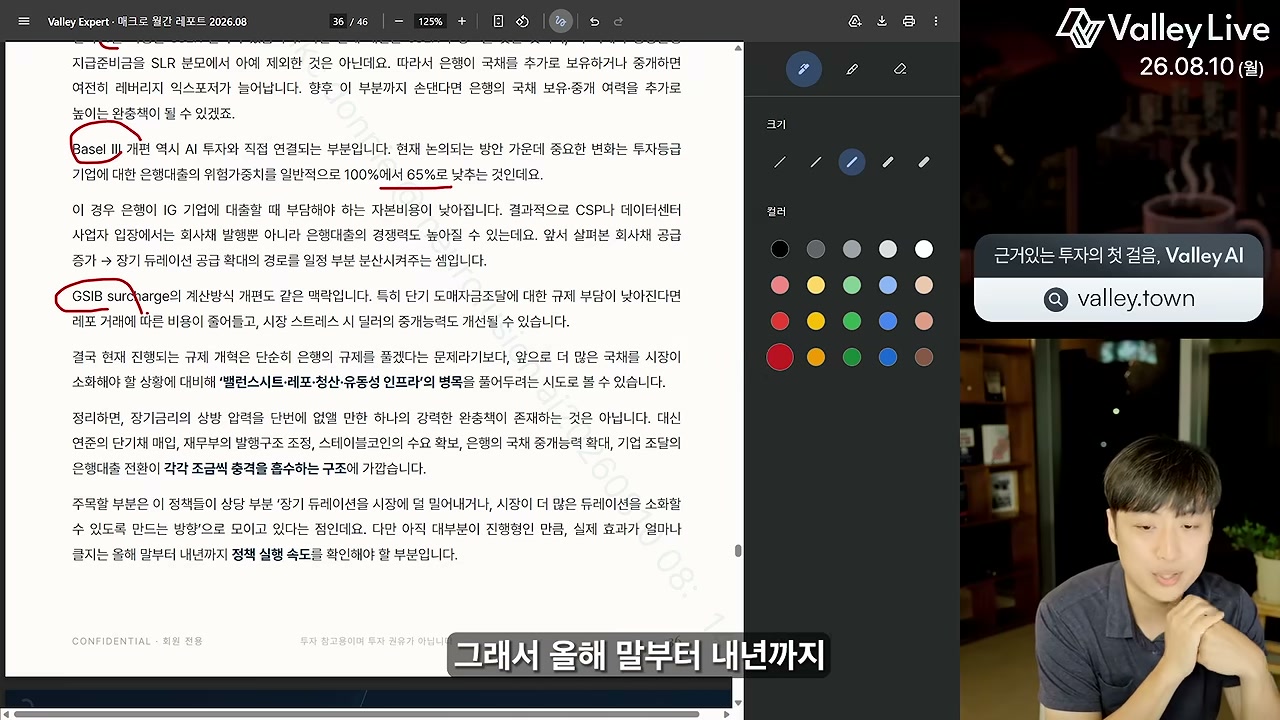Choose the second thickest pen size
The height and width of the screenshot is (720, 1280).
[888, 162]
